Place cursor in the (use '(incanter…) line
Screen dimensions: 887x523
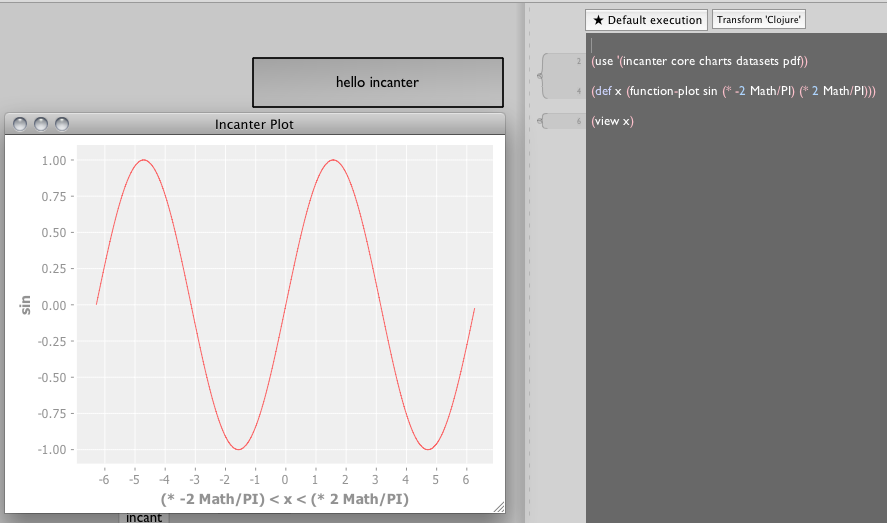[x=700, y=62]
